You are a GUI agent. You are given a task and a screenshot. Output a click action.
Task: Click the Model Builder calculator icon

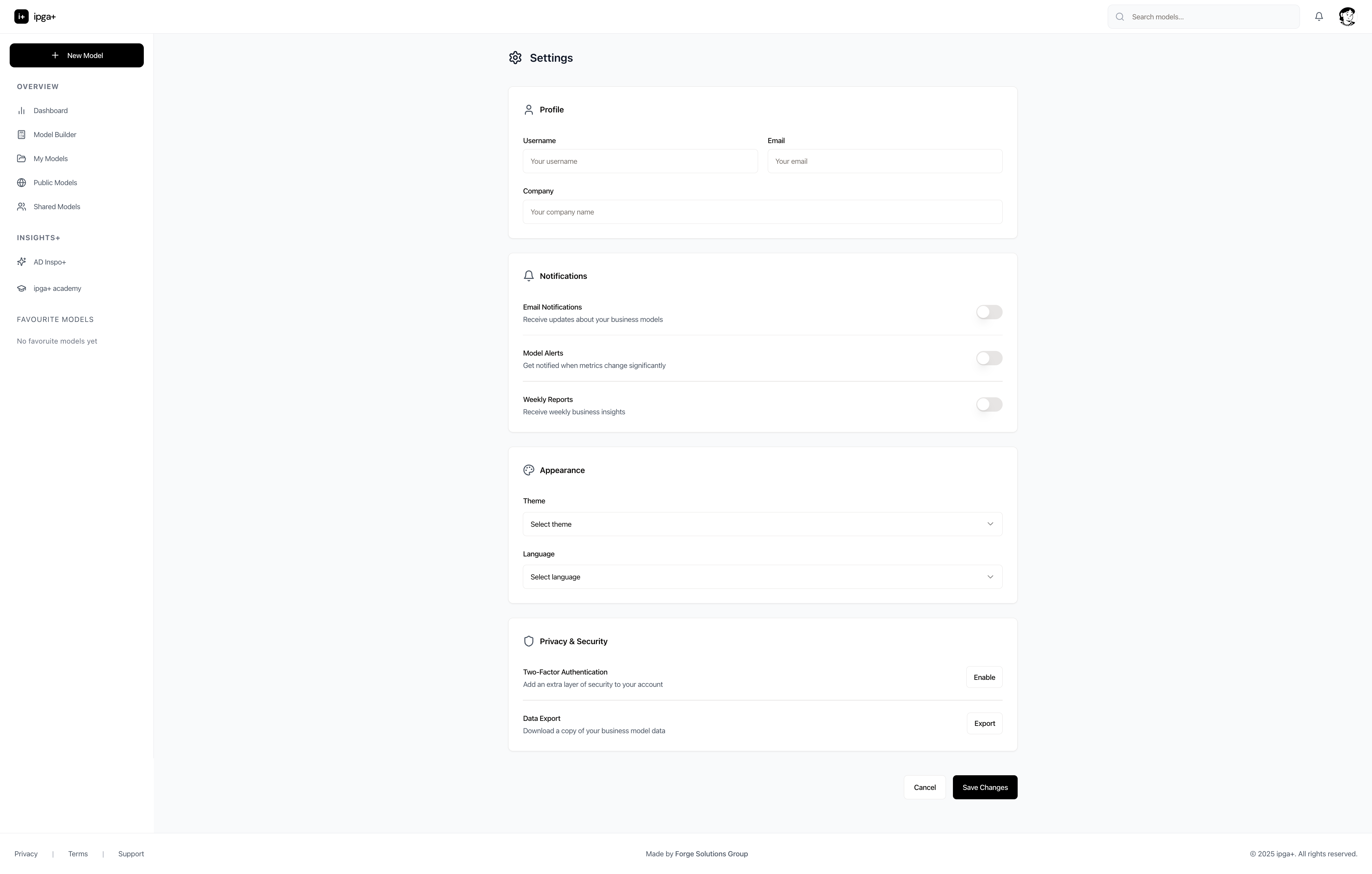pyautogui.click(x=22, y=134)
